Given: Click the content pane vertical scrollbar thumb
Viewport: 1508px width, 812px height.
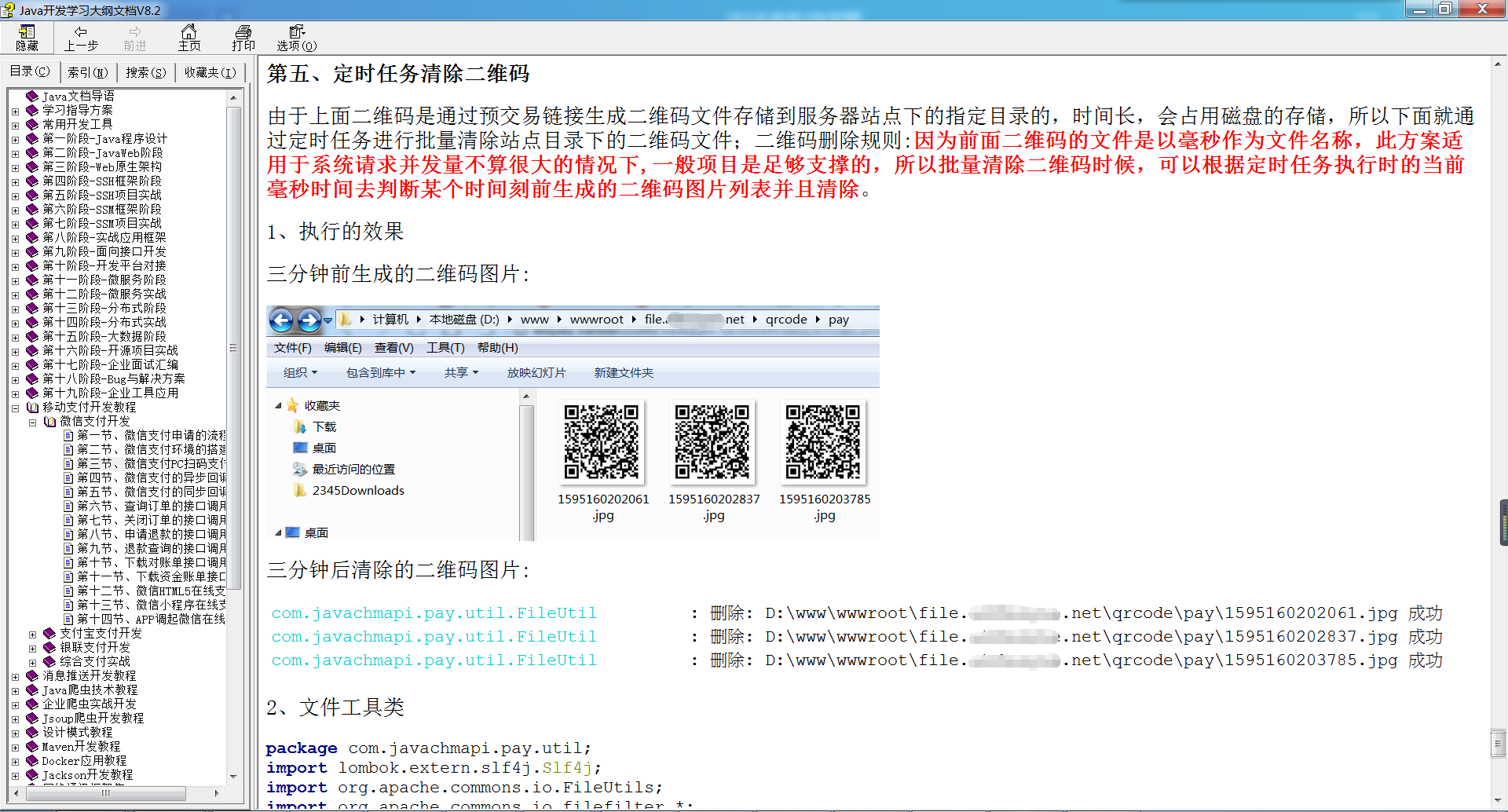Looking at the screenshot, I should 1499,744.
